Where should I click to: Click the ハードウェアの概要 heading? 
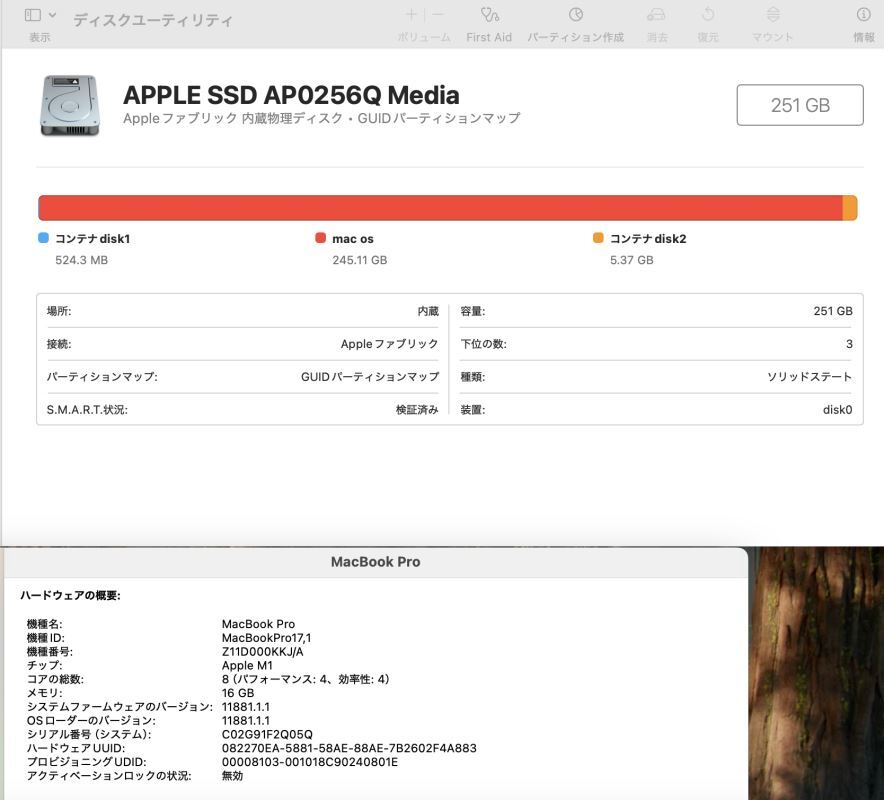pos(70,595)
